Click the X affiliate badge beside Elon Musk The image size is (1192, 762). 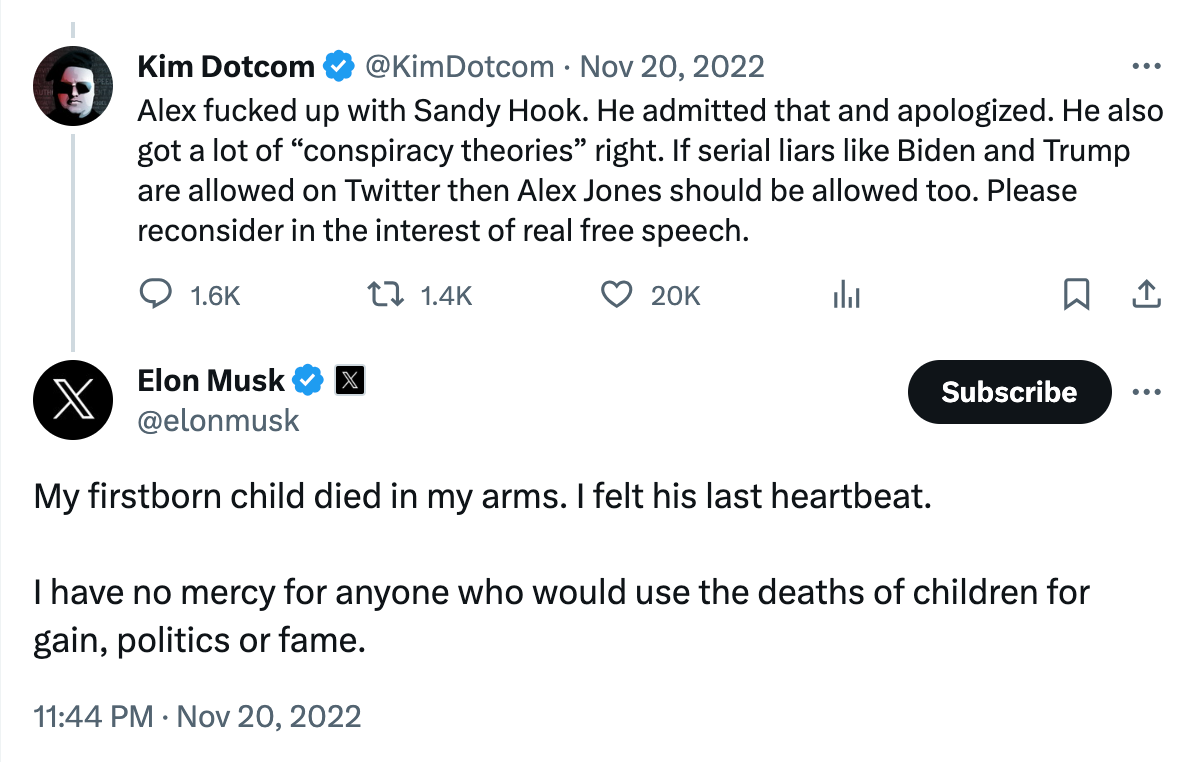coord(349,380)
